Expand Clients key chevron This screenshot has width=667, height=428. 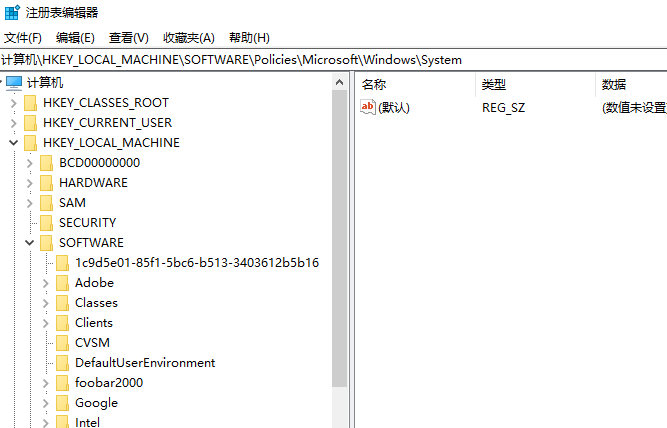pyautogui.click(x=46, y=323)
